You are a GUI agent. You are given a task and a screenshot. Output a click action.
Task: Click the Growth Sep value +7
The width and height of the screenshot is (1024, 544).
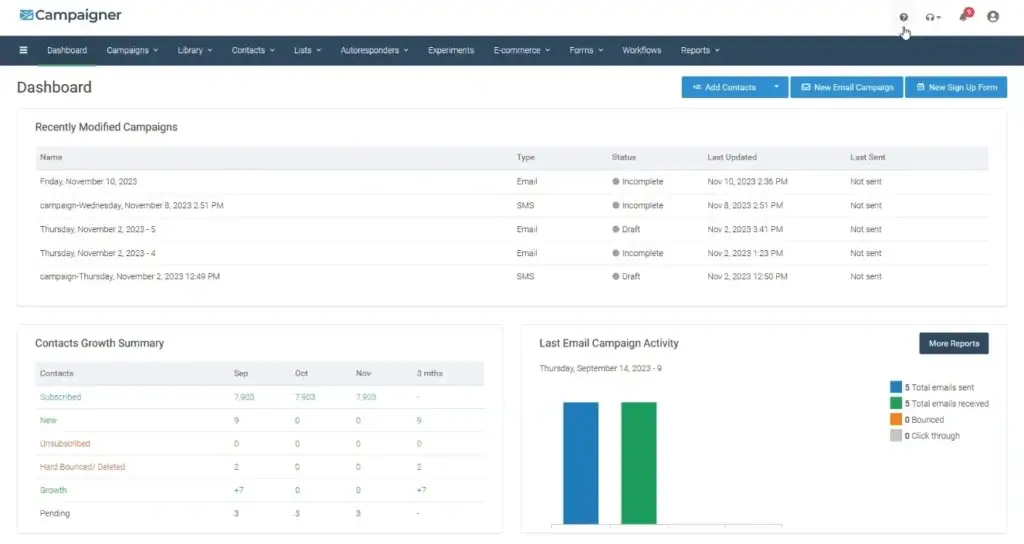coord(238,490)
